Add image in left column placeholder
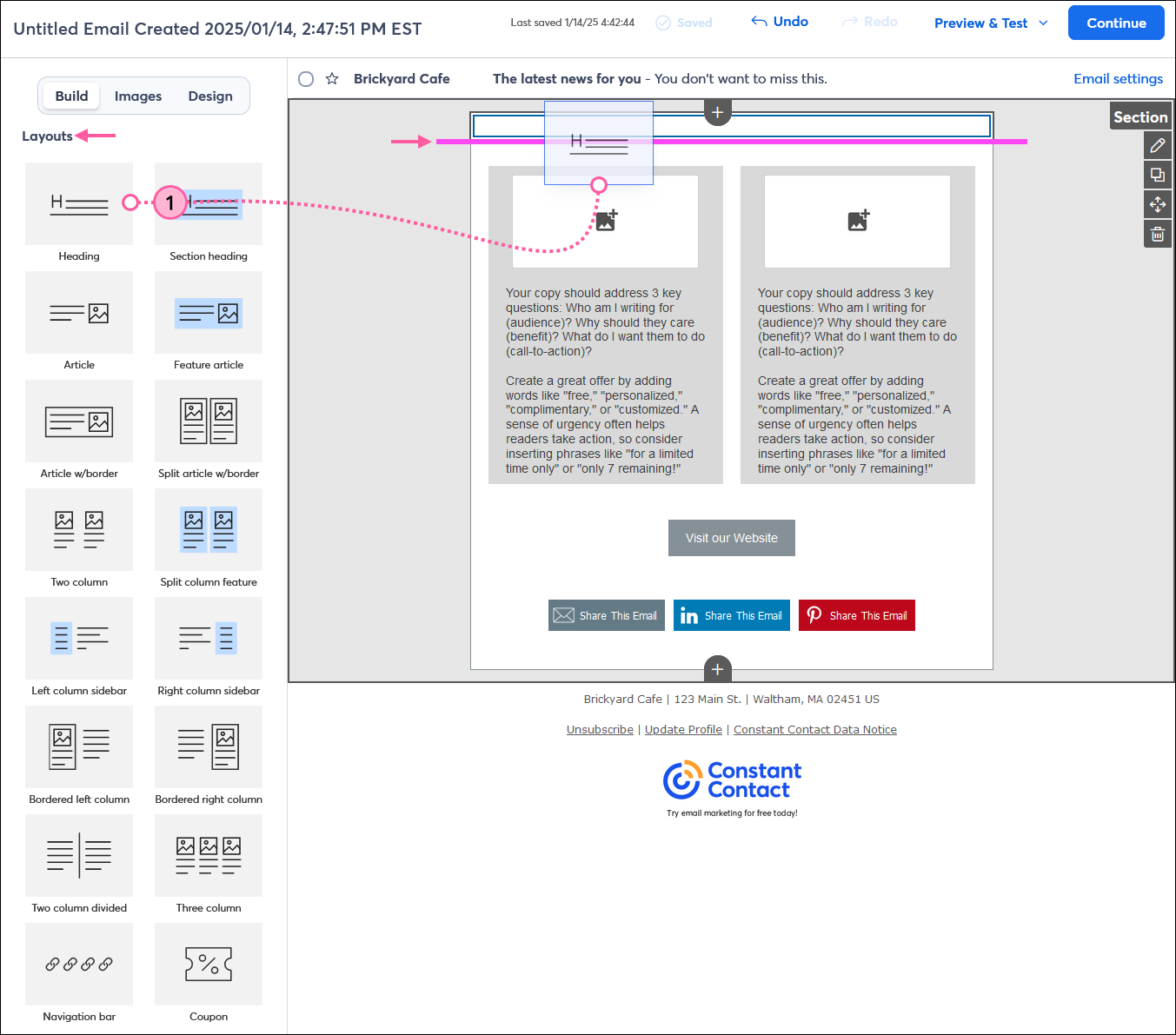The height and width of the screenshot is (1035, 1176). 606,221
